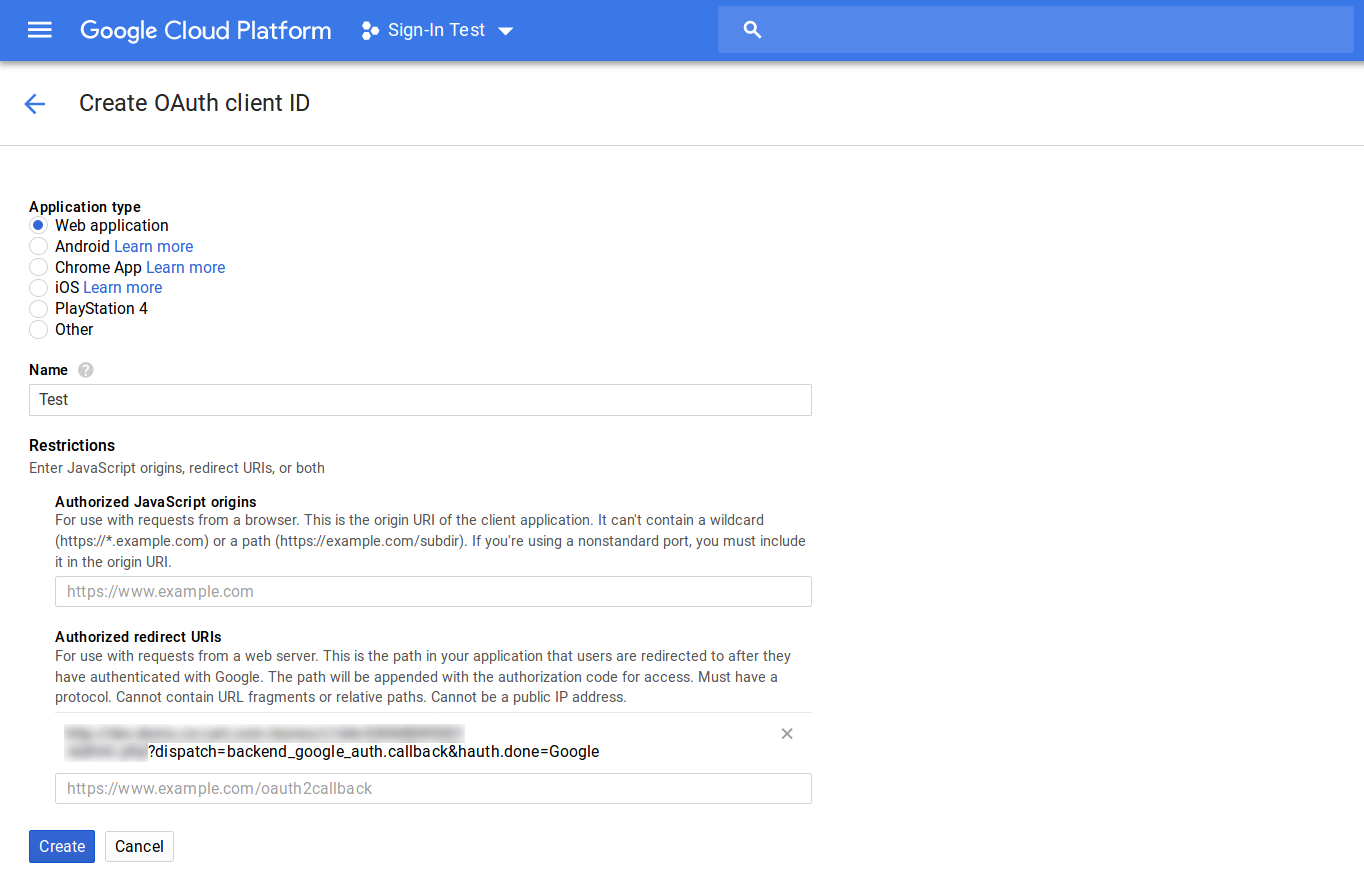This screenshot has height=875, width=1364.
Task: Select the PlayStation 4 radio button
Action: coord(38,309)
